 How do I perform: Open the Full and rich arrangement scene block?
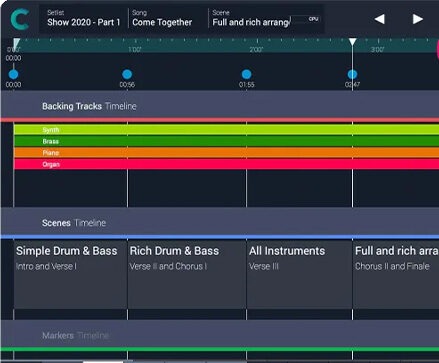(396, 274)
